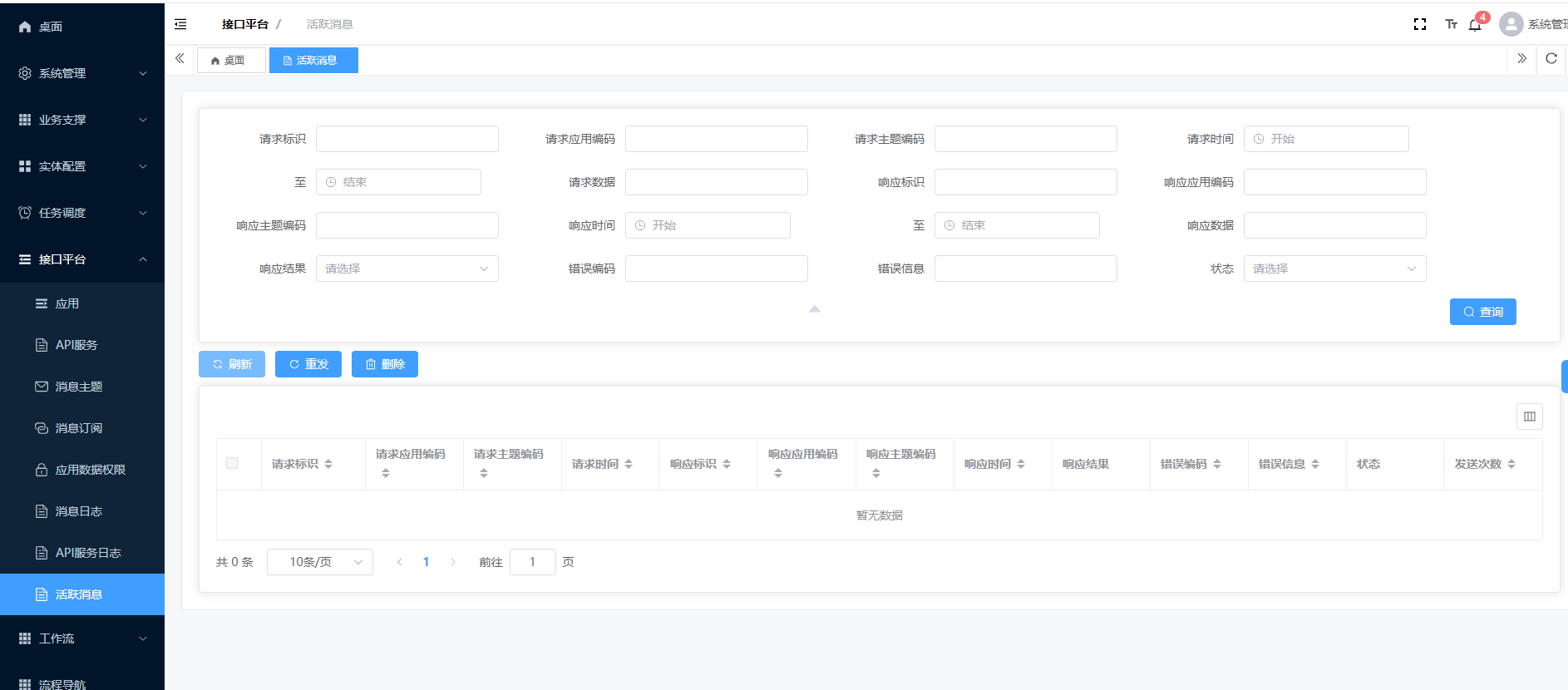This screenshot has width=1568, height=690.
Task: Click the user avatar icon
Action: coord(1511,24)
